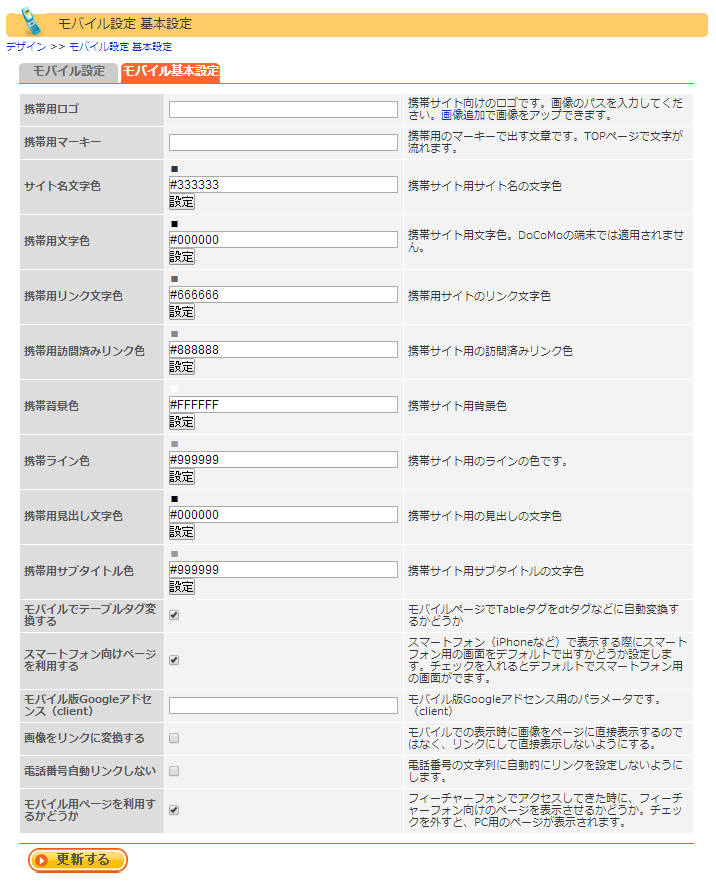This screenshot has height=884, width=716.
Task: Edit the サイト名文字色 #333333 field
Action: point(283,184)
